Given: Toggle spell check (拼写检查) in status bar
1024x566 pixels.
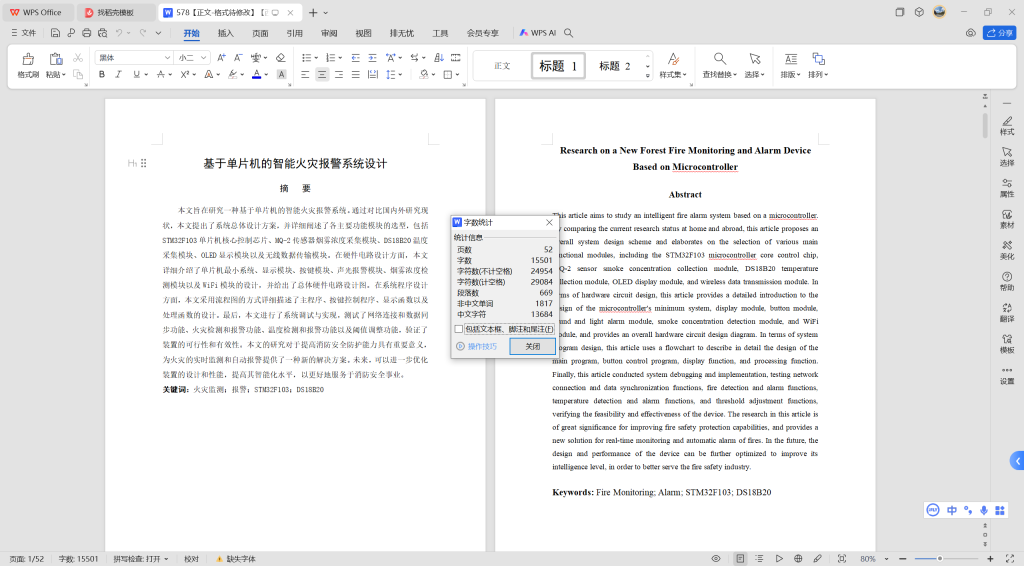Looking at the screenshot, I should point(137,559).
